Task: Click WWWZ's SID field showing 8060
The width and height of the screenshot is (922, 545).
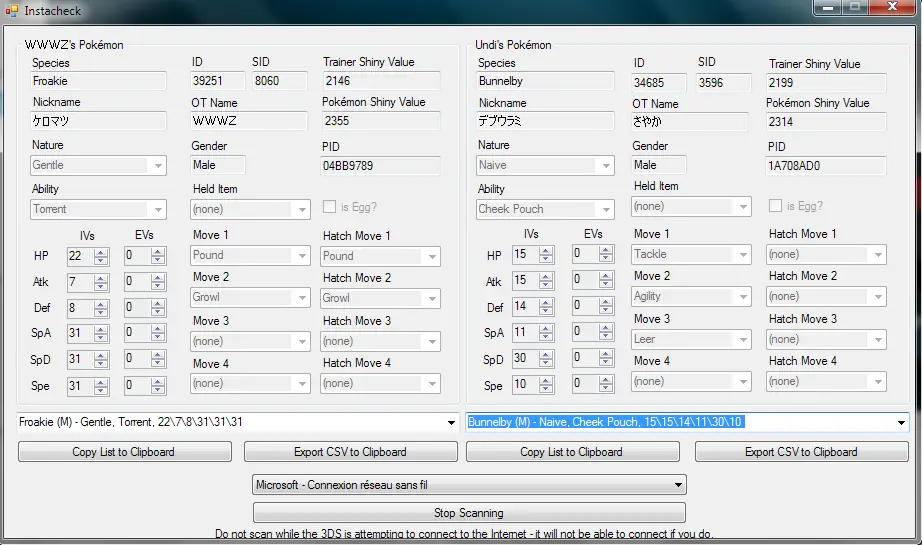Action: [x=280, y=81]
